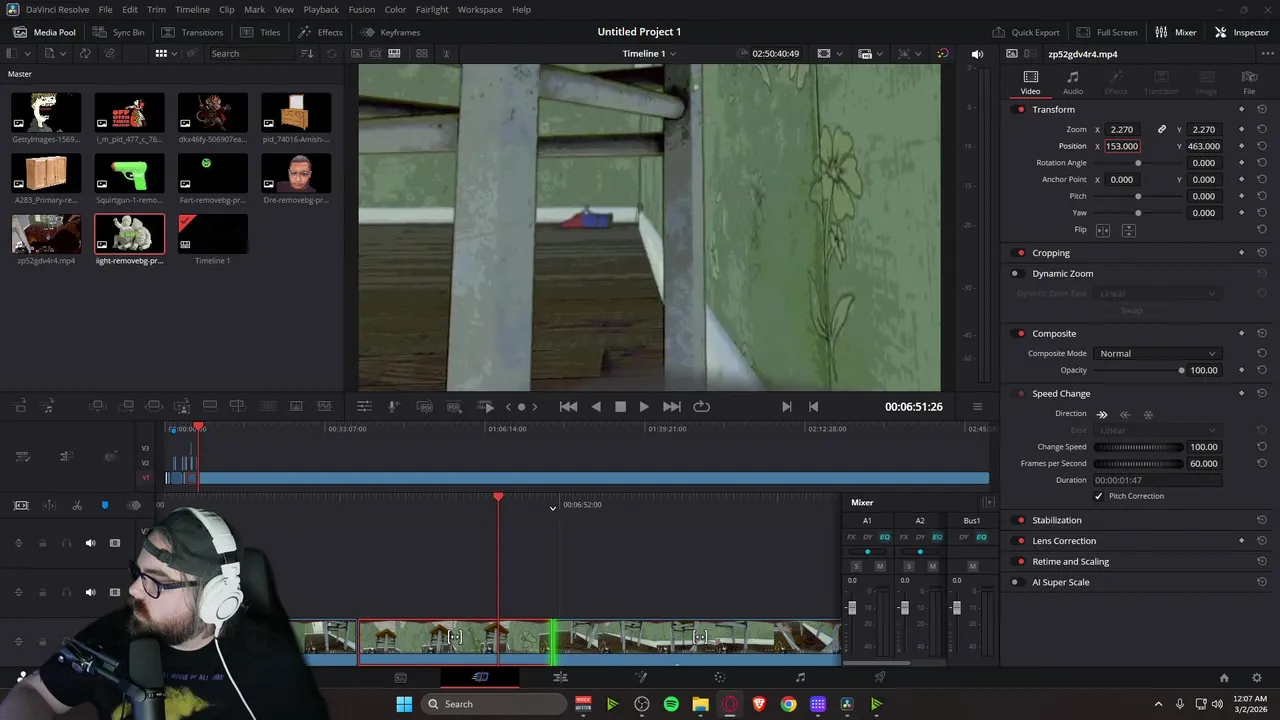
Task: Open Spotify from the taskbar
Action: (x=671, y=704)
